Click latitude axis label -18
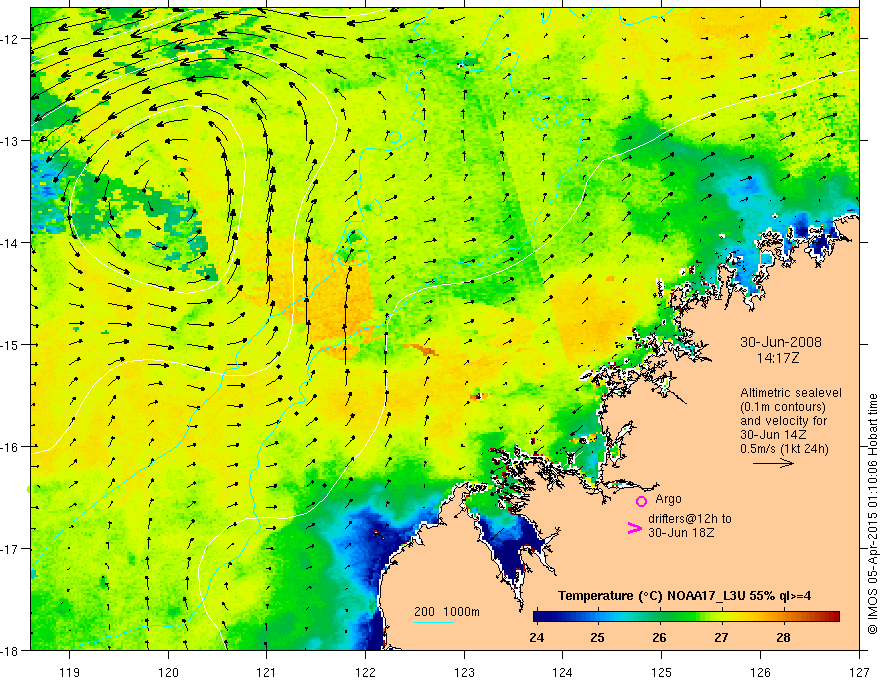Screen dimensions: 880x680 (x=11, y=650)
